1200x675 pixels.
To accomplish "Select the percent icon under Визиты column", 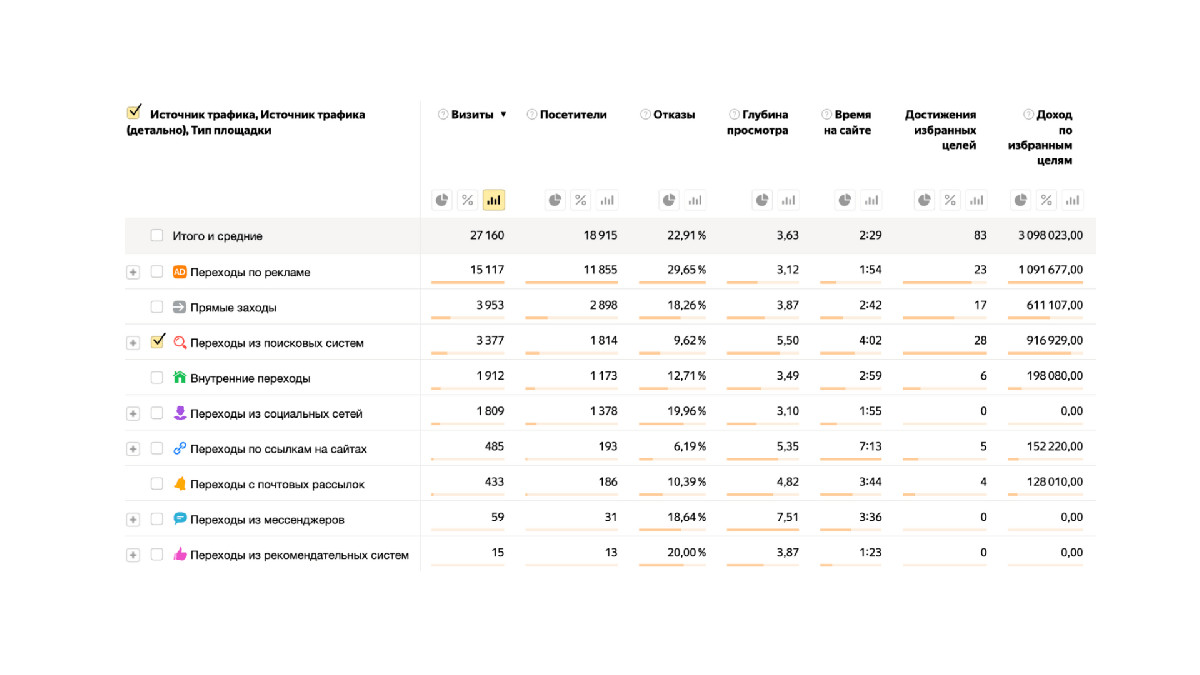I will click(467, 201).
